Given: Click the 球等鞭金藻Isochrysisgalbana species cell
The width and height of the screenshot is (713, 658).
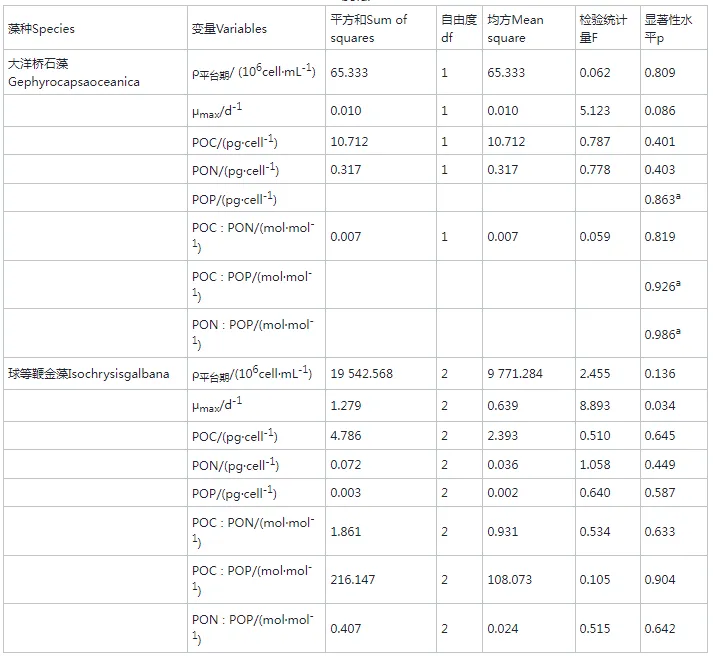Looking at the screenshot, I should [88, 374].
